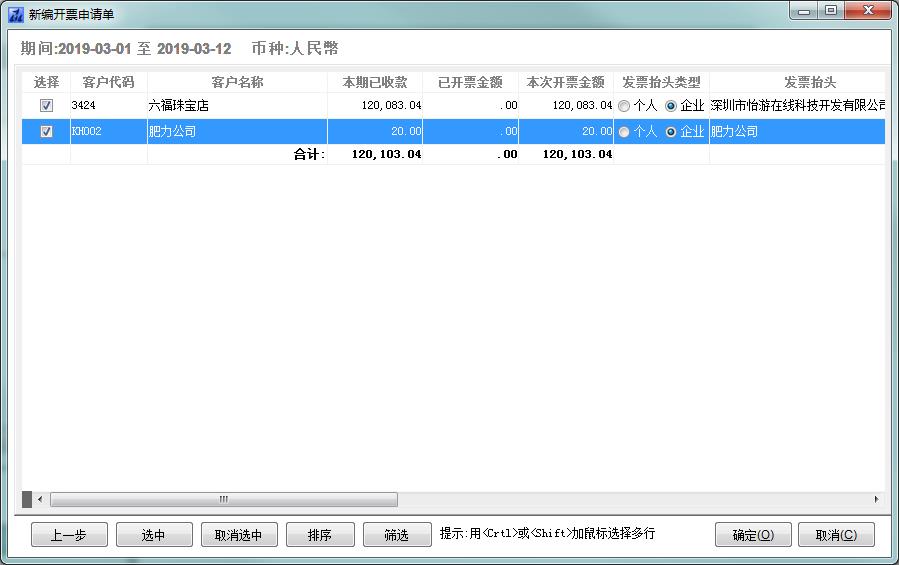Screen dimensions: 899x565
Task: Select 企业 radio for 六福珠宝店 row
Action: click(671, 106)
